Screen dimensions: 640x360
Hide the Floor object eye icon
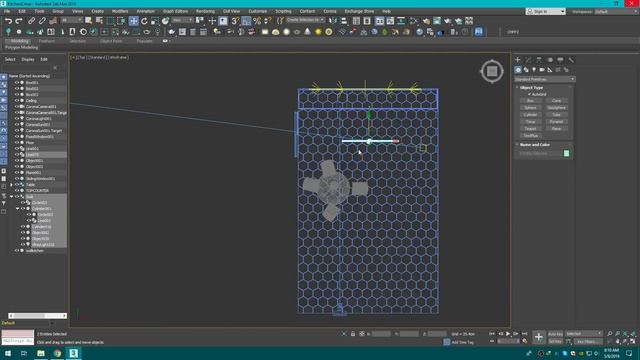tap(17, 142)
